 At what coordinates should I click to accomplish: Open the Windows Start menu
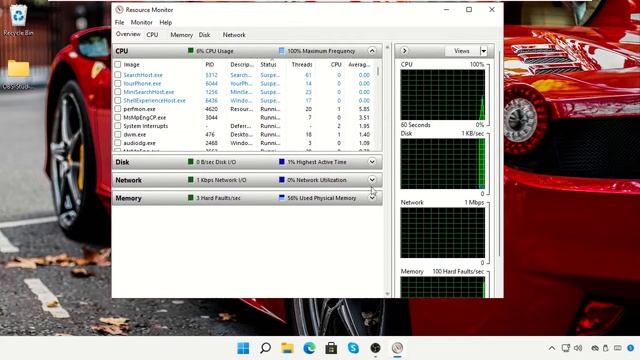coord(243,348)
